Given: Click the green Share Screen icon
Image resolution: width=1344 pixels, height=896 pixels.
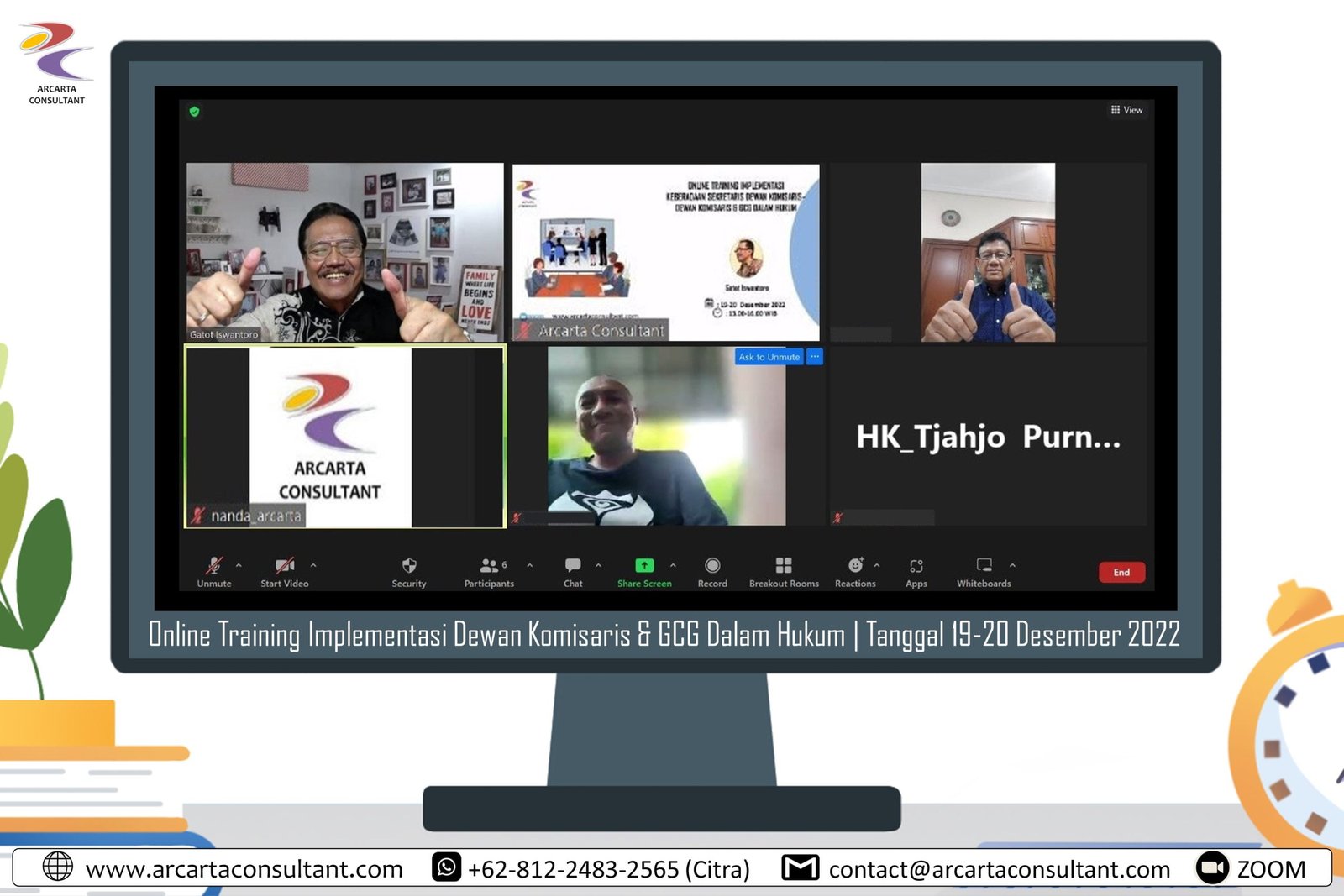Looking at the screenshot, I should 644,566.
